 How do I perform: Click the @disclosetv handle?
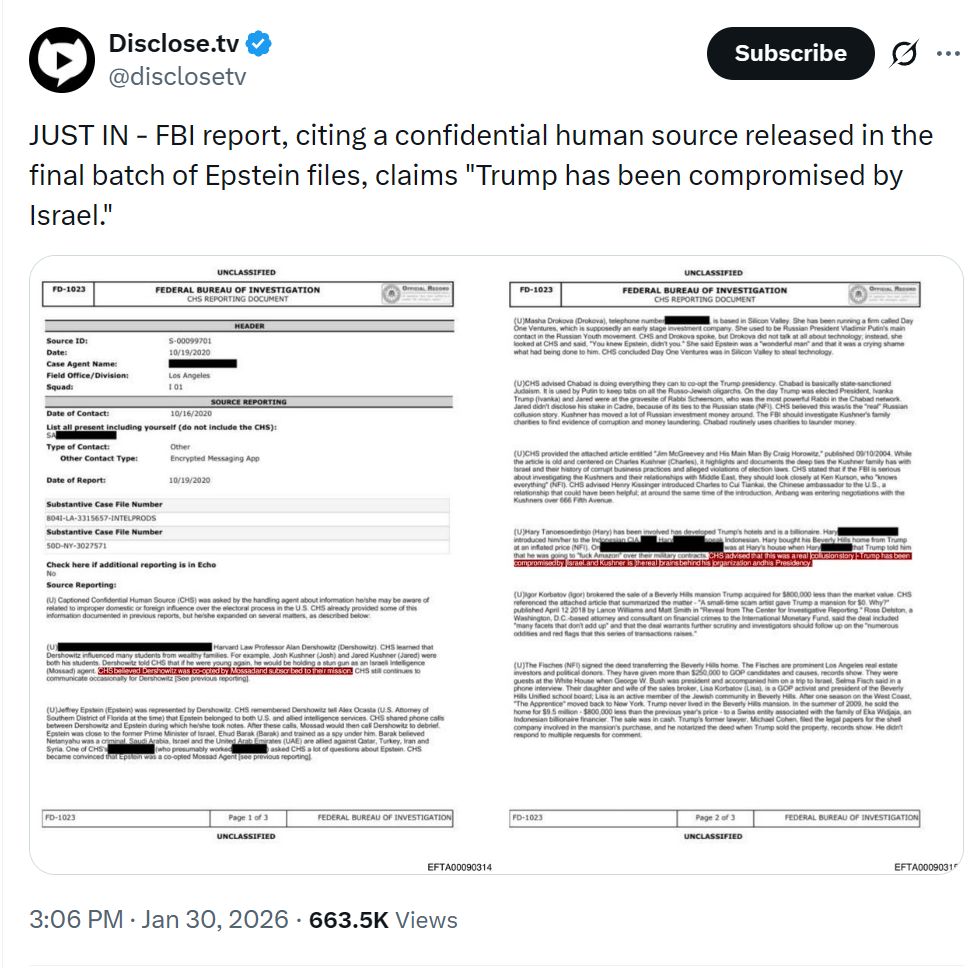176,76
